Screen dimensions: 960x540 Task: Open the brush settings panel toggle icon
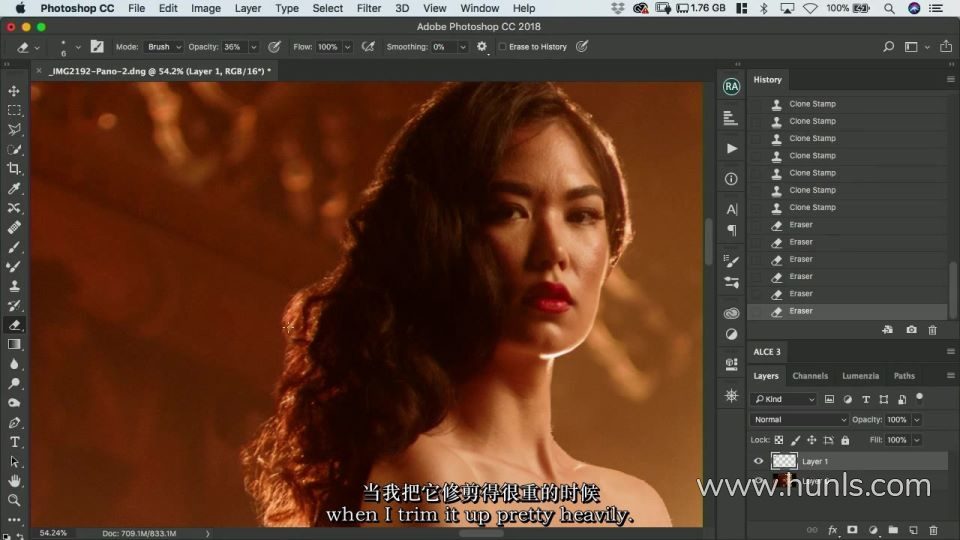coord(97,47)
